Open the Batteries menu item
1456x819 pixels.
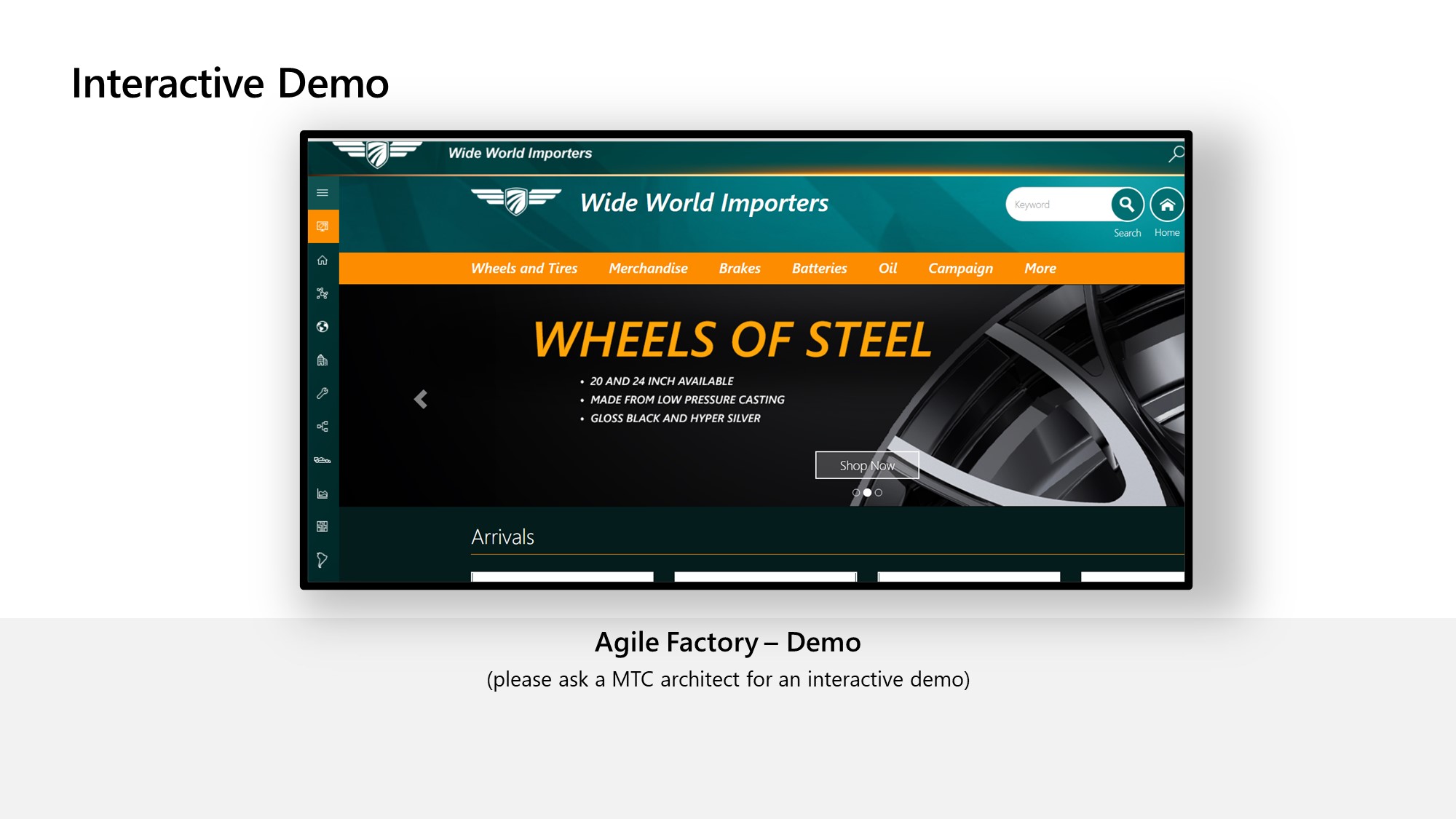819,269
